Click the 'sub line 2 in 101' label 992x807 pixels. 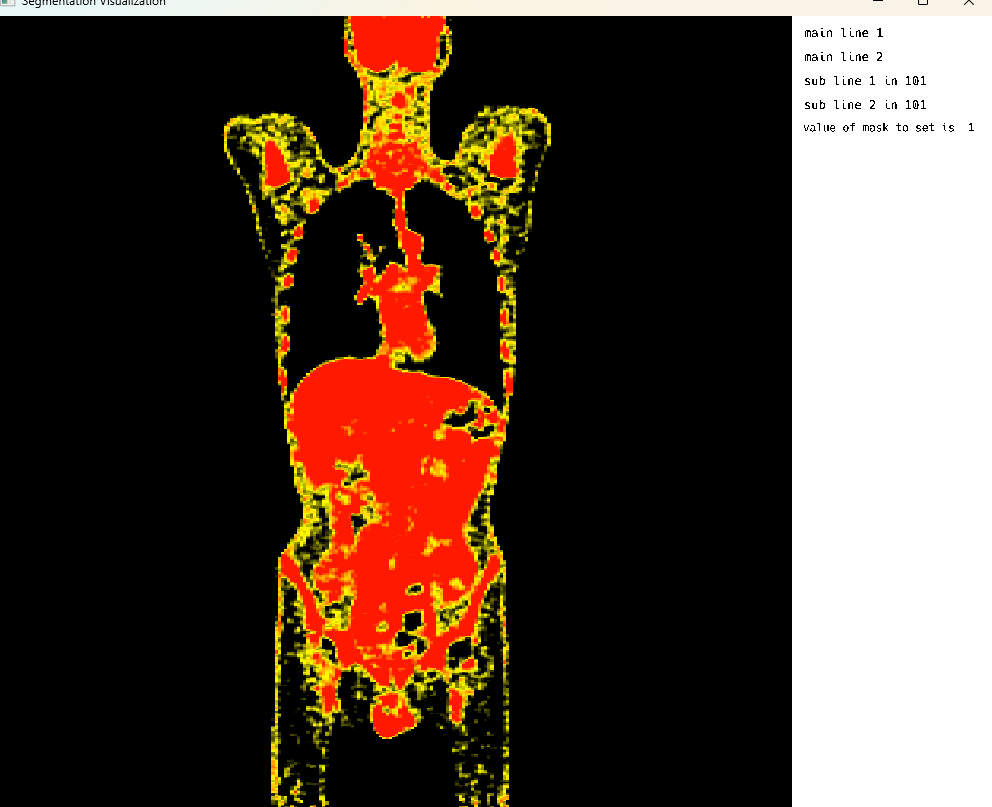865,105
